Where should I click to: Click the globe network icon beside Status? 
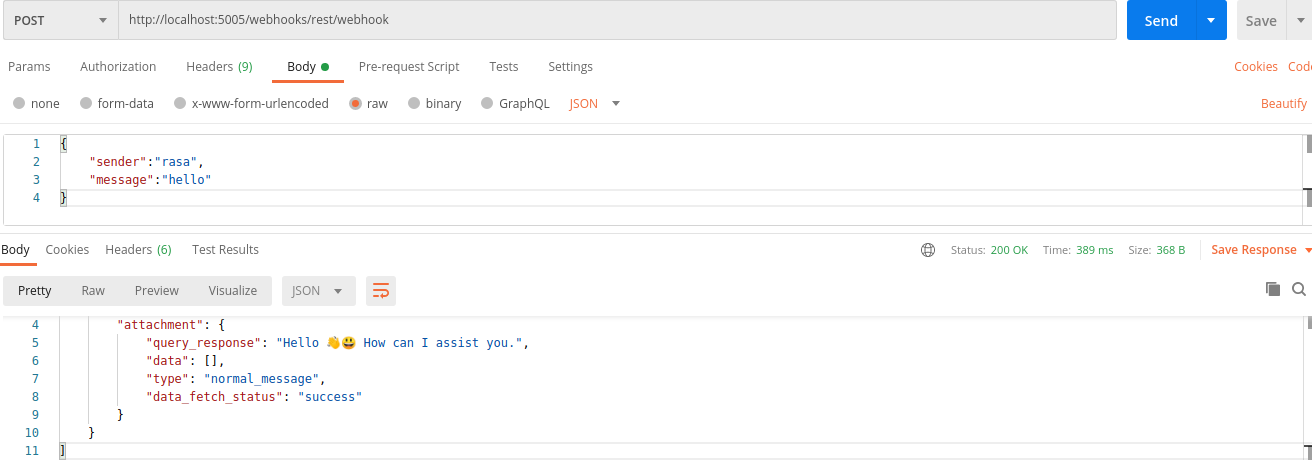(928, 250)
